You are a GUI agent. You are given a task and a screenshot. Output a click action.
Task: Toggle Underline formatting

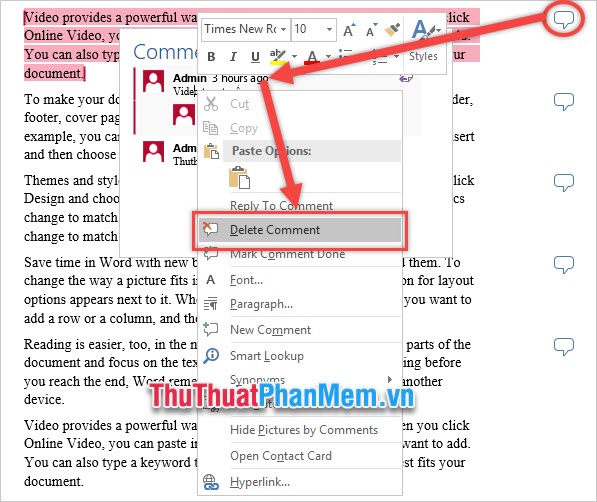click(x=255, y=57)
